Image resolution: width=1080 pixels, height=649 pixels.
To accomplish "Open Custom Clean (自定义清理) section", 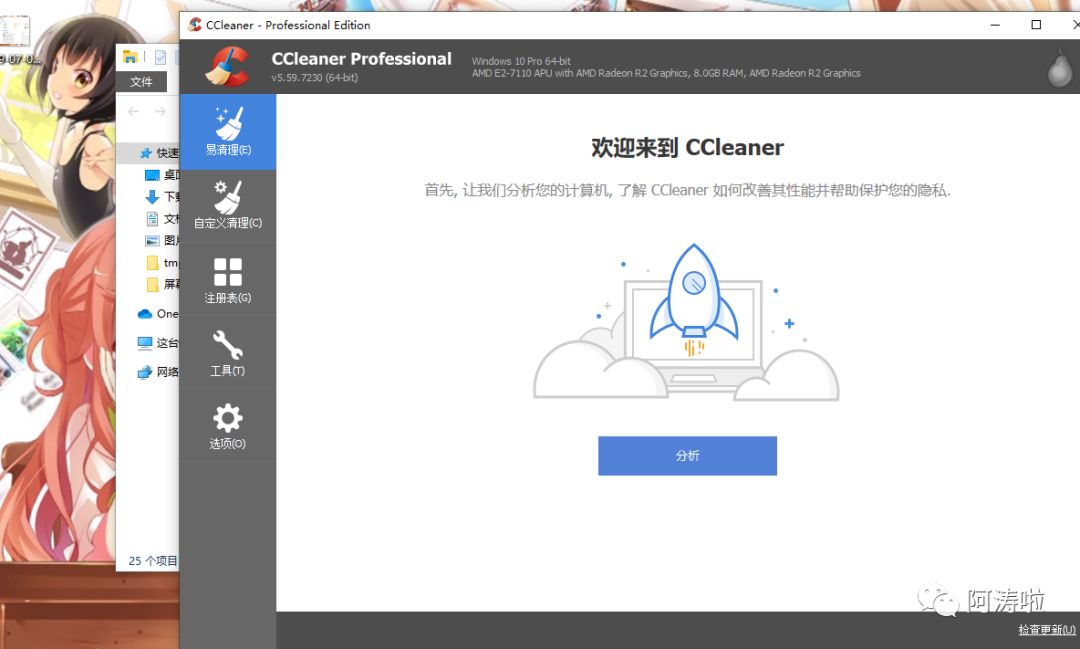I will tap(228, 205).
